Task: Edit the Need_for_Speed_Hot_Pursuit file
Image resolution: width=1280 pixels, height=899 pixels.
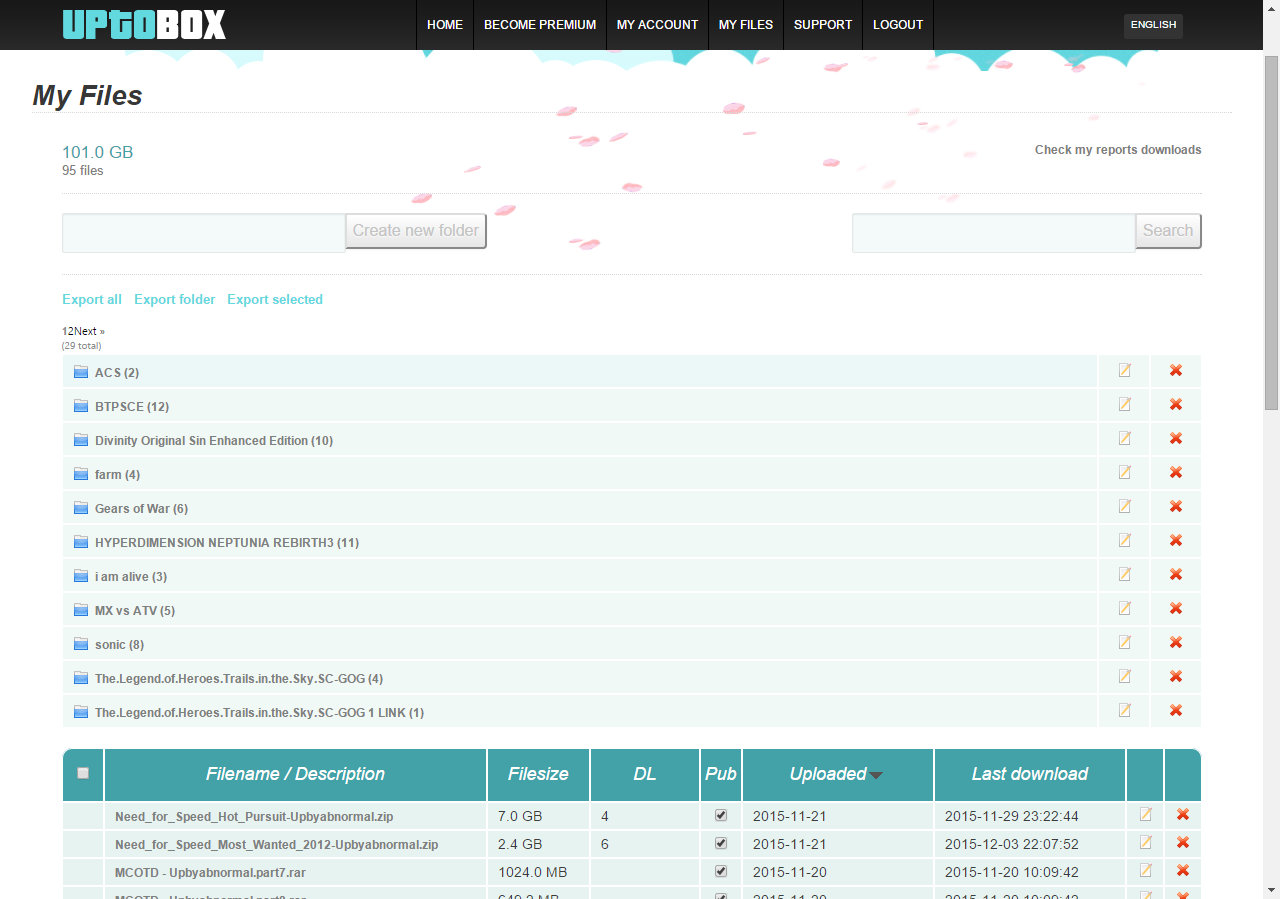Action: (x=1146, y=815)
